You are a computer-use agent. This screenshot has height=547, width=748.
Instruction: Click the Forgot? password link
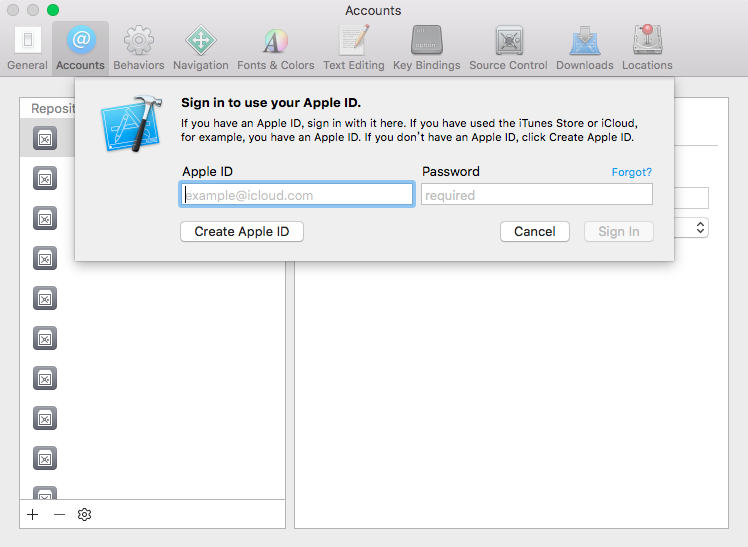(631, 172)
